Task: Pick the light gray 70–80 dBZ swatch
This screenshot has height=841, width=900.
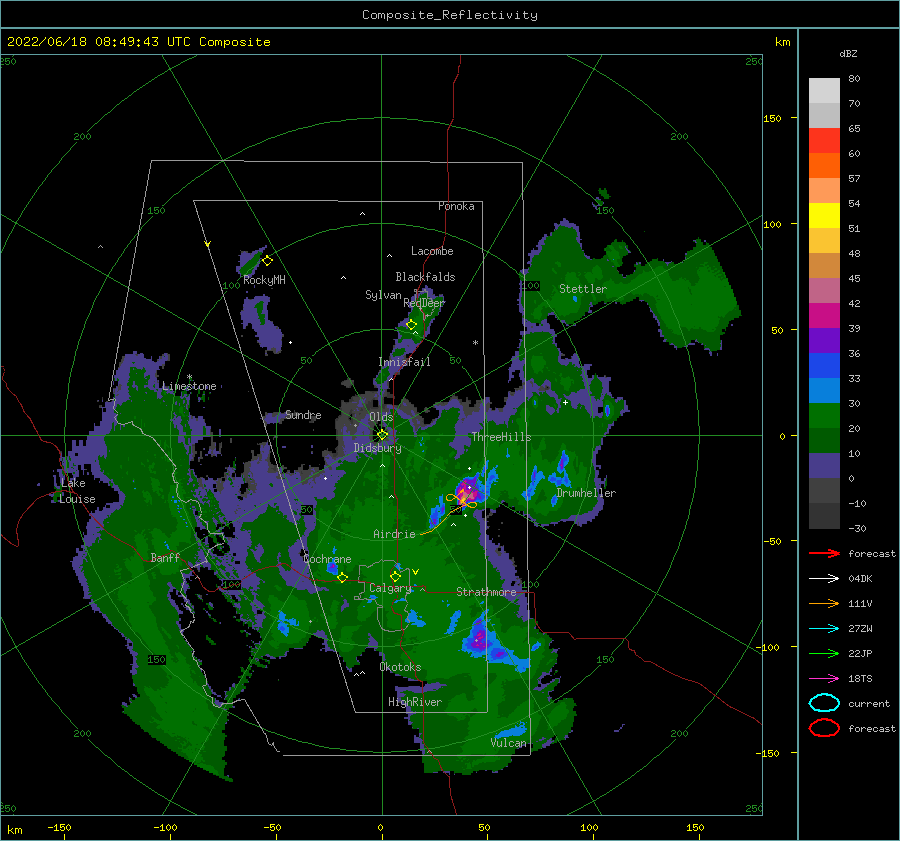Action: point(824,91)
